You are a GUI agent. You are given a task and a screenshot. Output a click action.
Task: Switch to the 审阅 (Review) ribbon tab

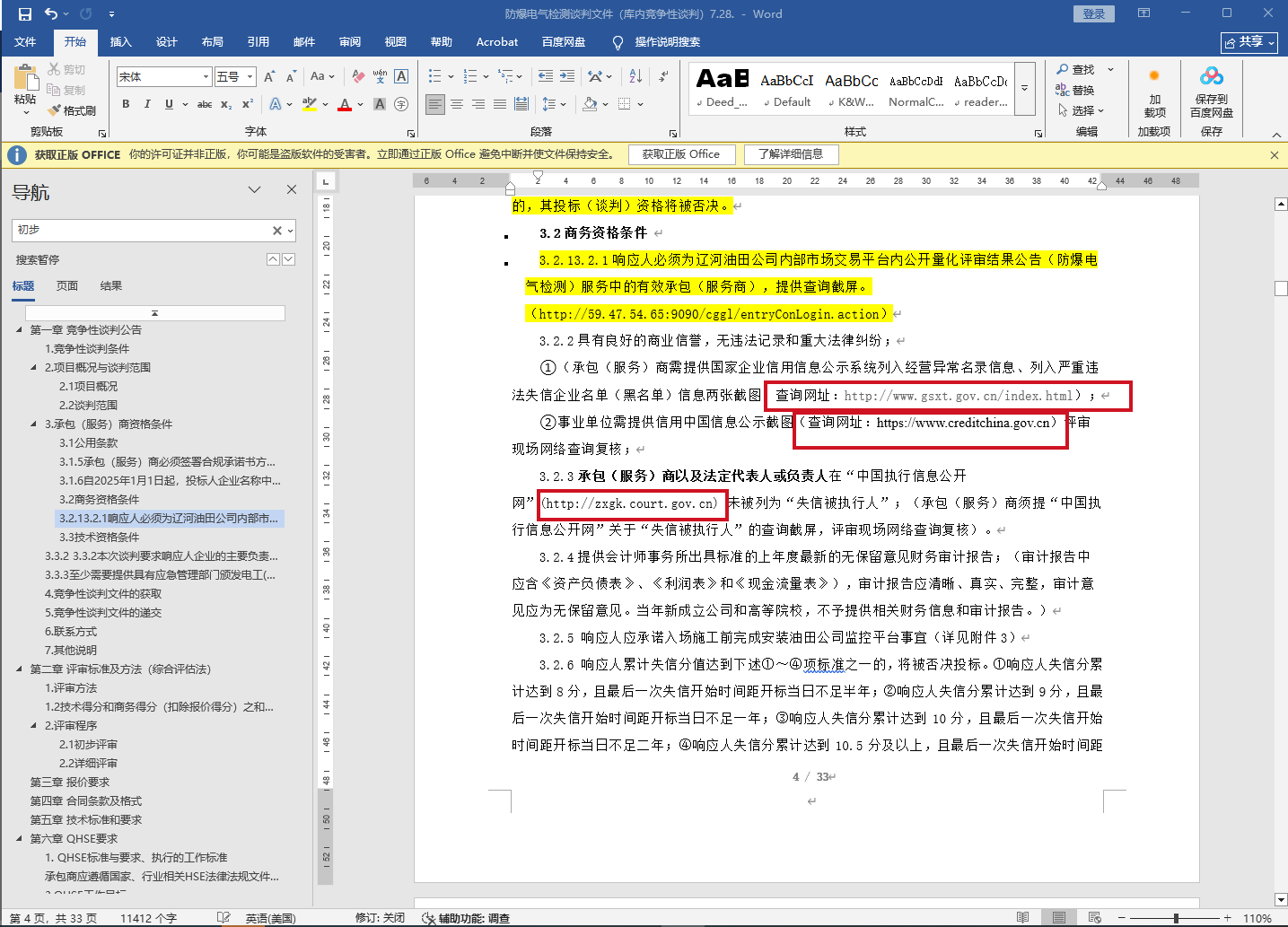coord(350,42)
